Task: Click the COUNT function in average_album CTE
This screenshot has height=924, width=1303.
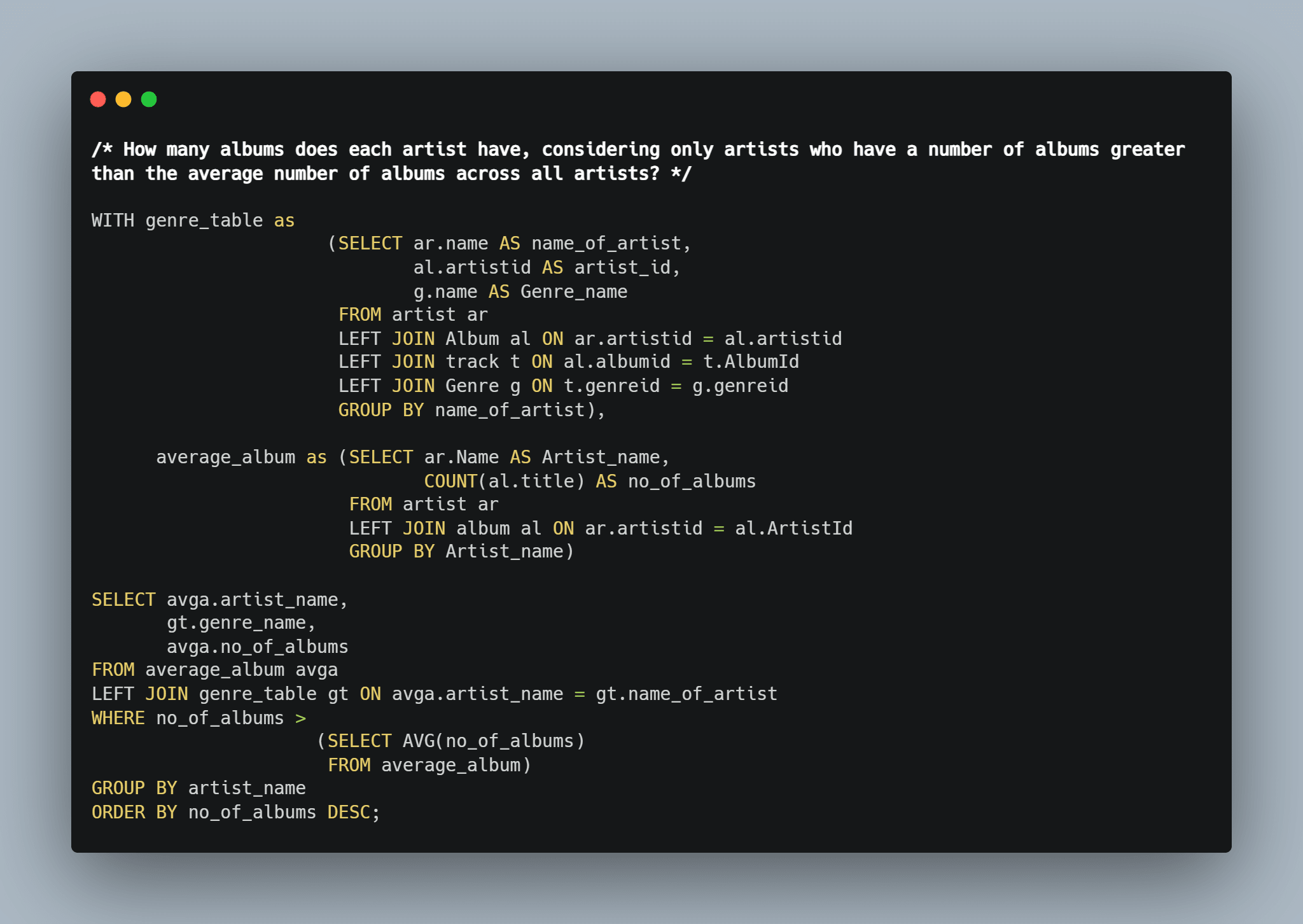Action: point(450,481)
